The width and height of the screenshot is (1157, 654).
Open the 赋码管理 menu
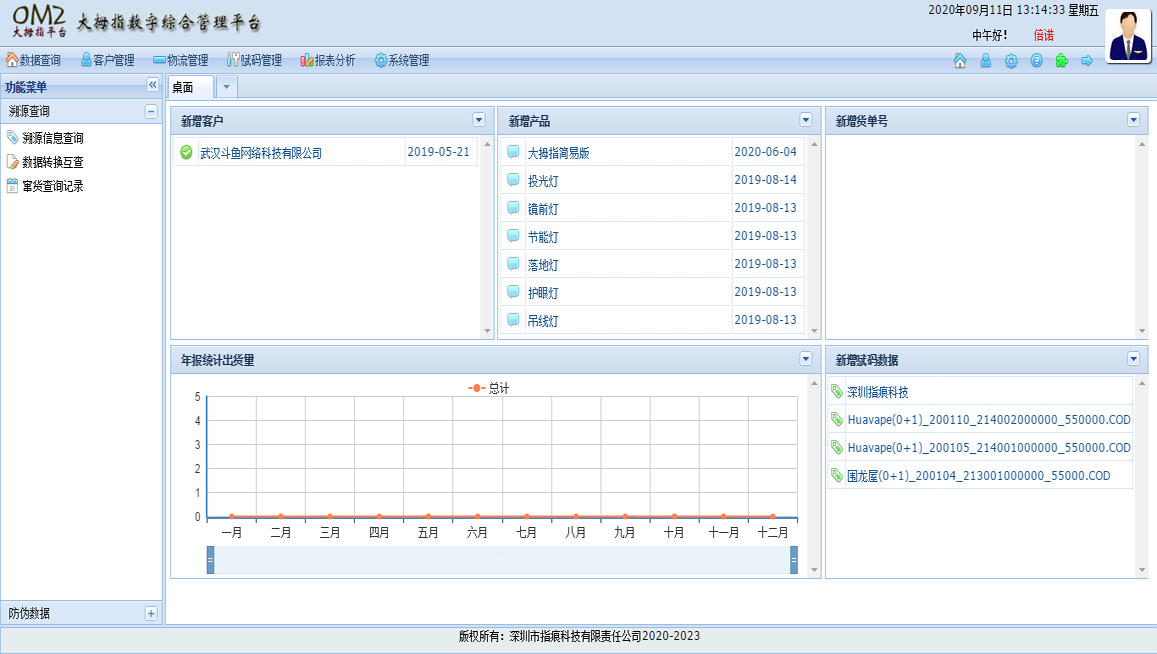254,61
